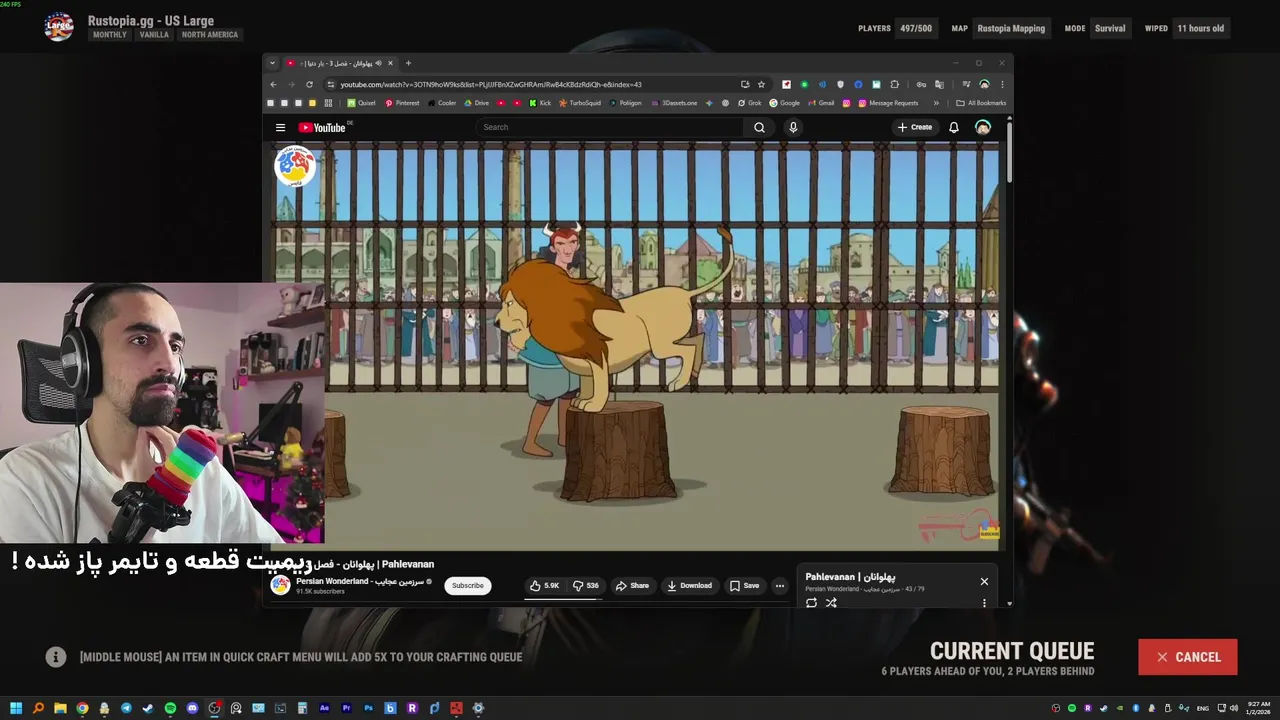Toggle loop playlist icon
This screenshot has width=1280, height=720.
811,603
